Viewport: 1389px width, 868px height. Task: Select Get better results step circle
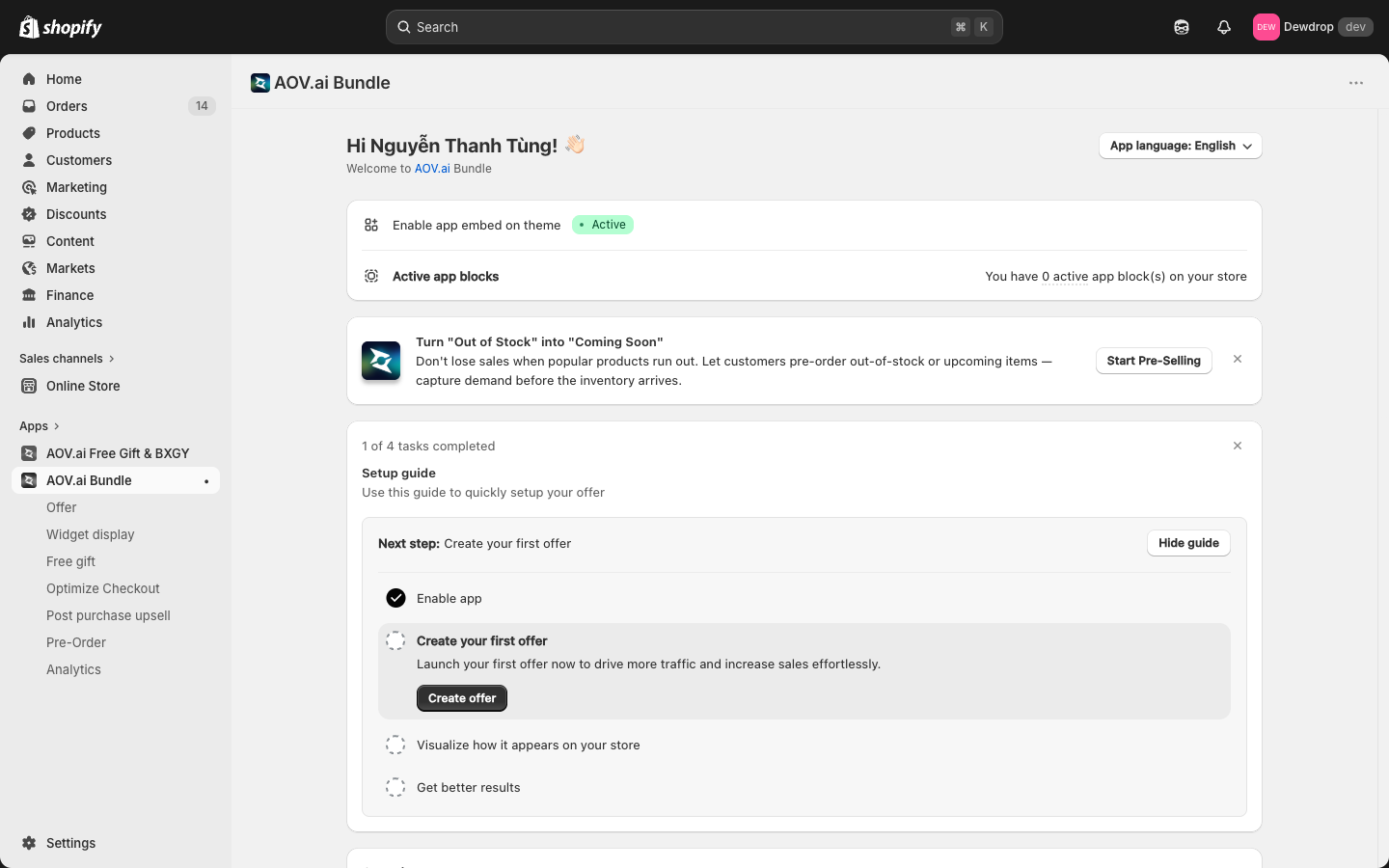point(395,787)
